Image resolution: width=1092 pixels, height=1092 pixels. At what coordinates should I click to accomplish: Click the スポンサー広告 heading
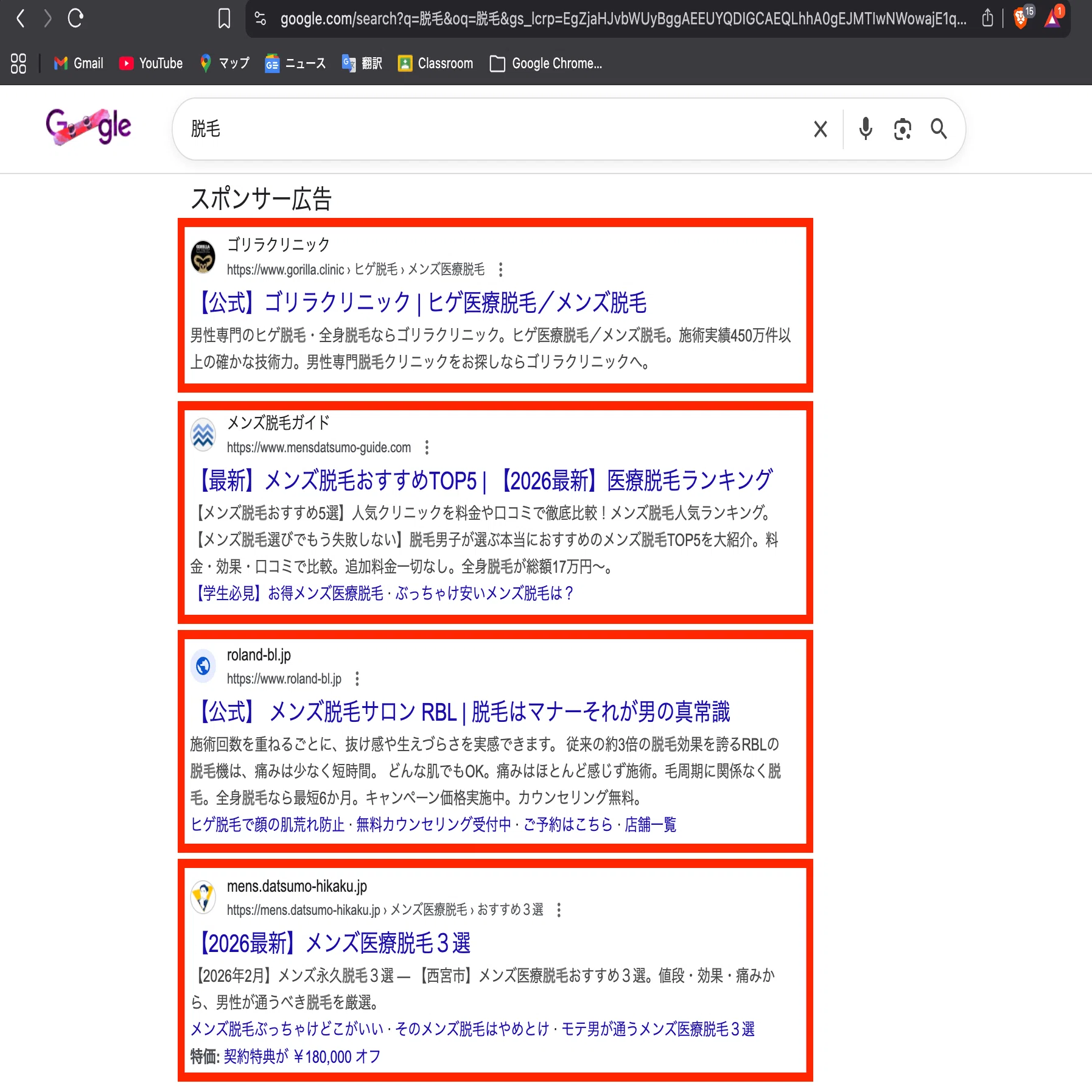point(262,199)
